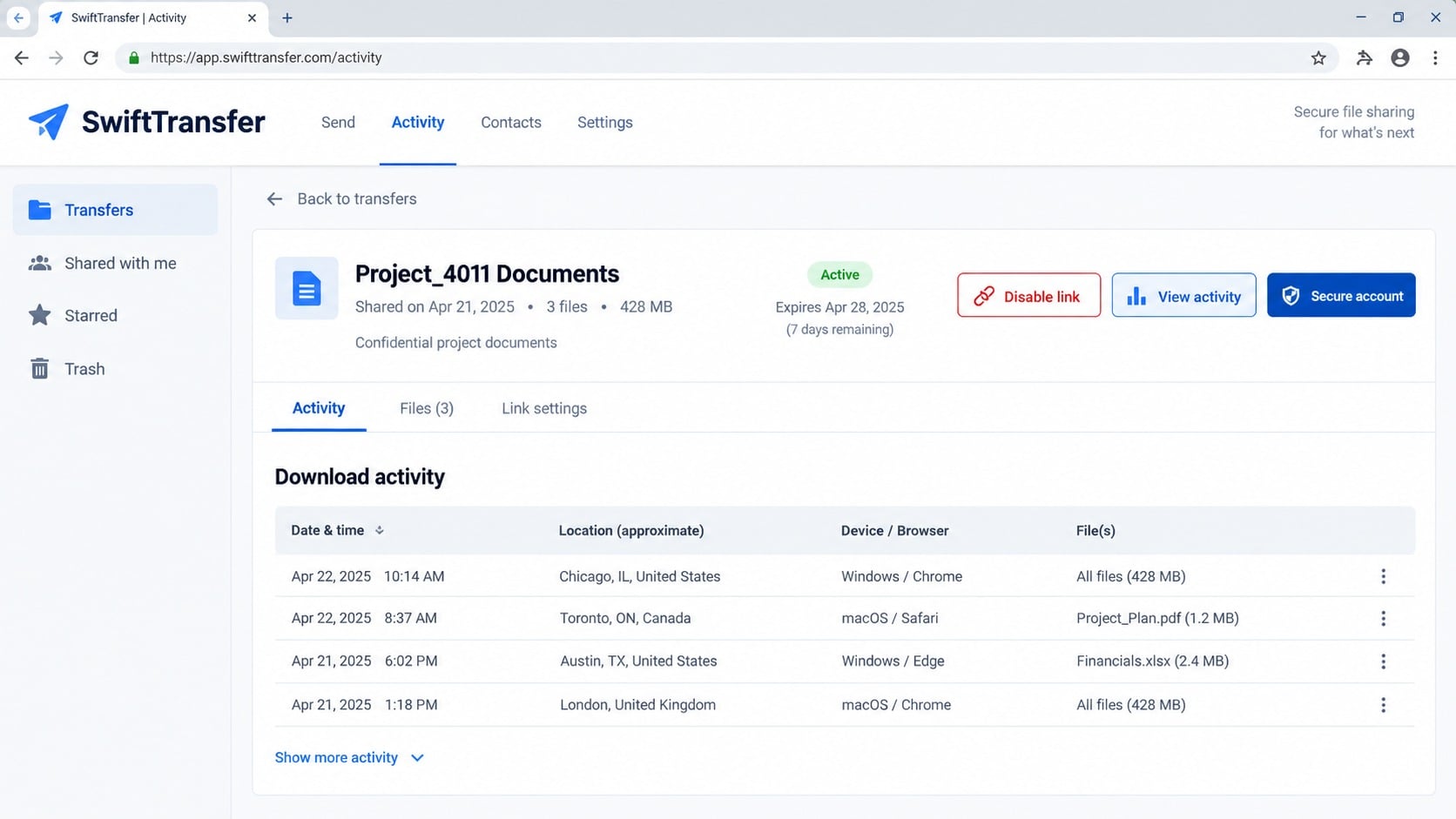1456x819 pixels.
Task: Click Toronto, ON, Canada location cell
Action: coord(625,618)
